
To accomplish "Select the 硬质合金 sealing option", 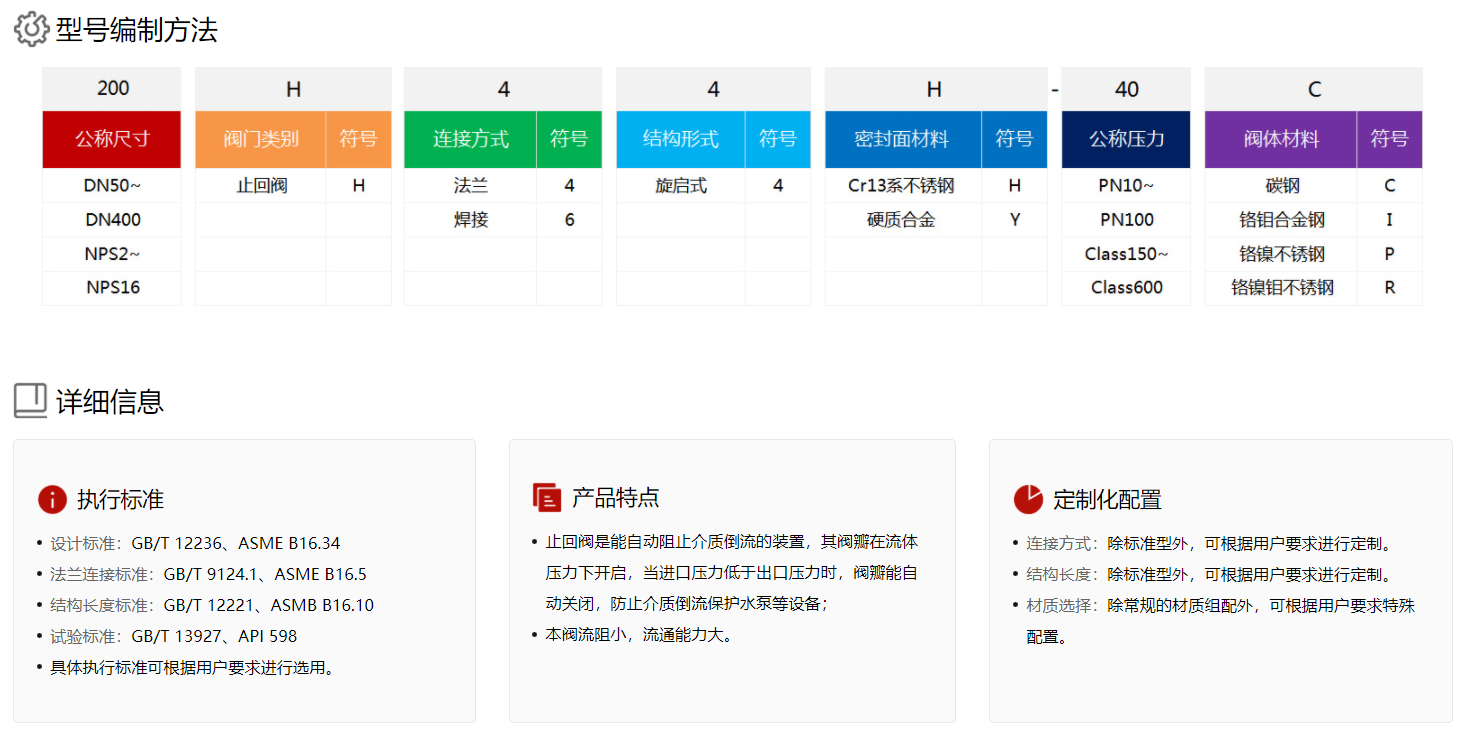I will 902,219.
